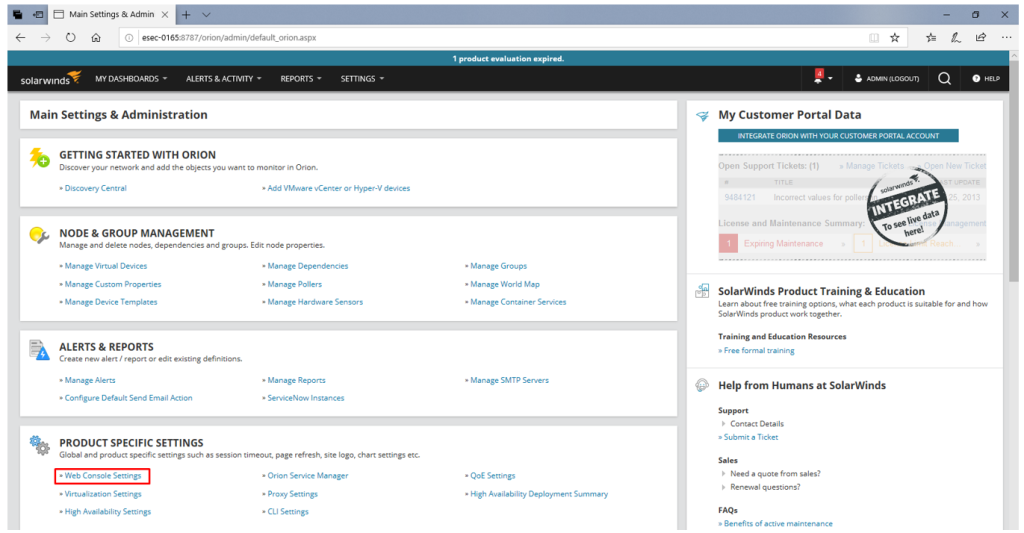The image size is (1024, 533).
Task: Open Orion Service Manager
Action: [x=308, y=476]
